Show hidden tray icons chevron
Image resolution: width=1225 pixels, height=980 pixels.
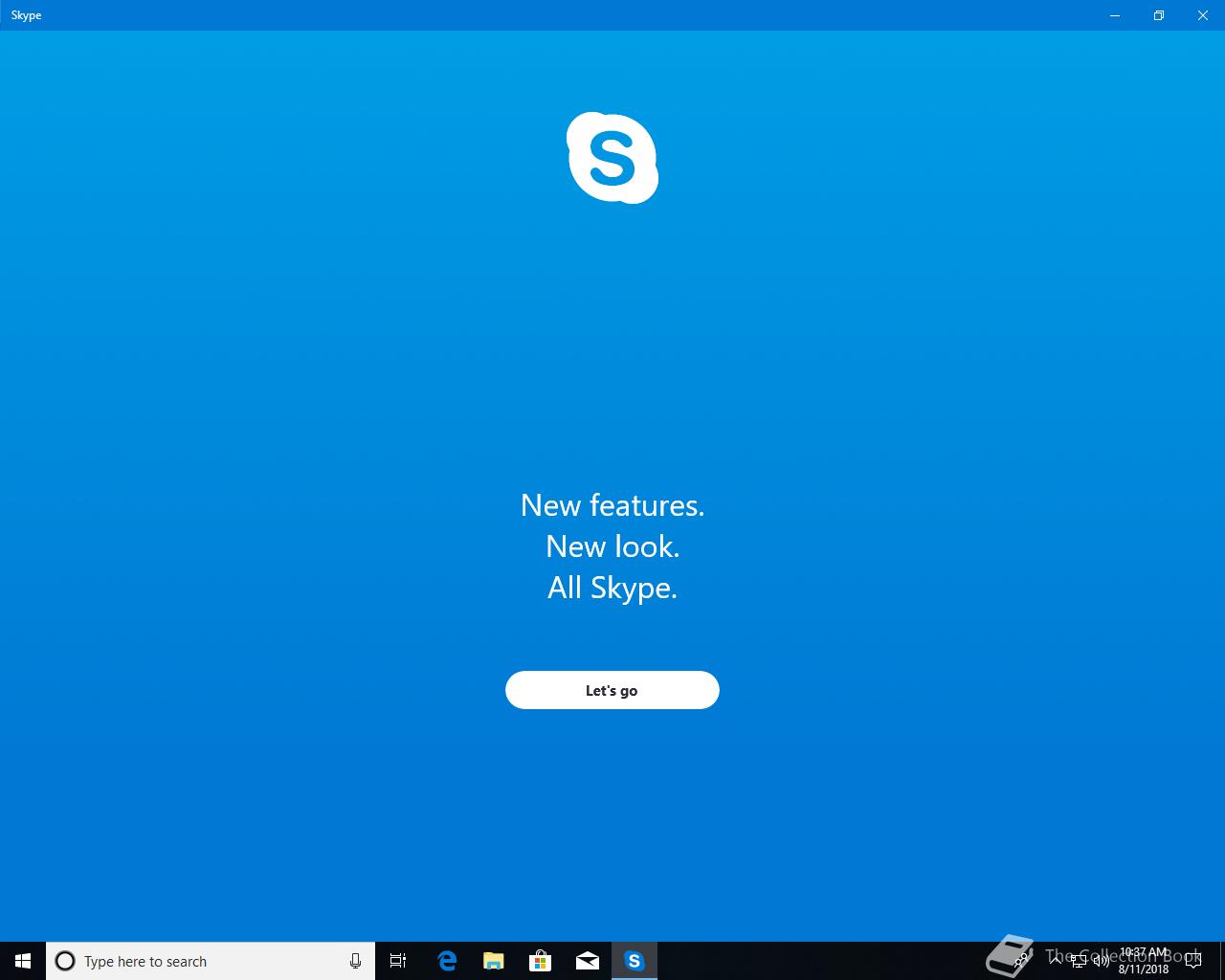1055,961
